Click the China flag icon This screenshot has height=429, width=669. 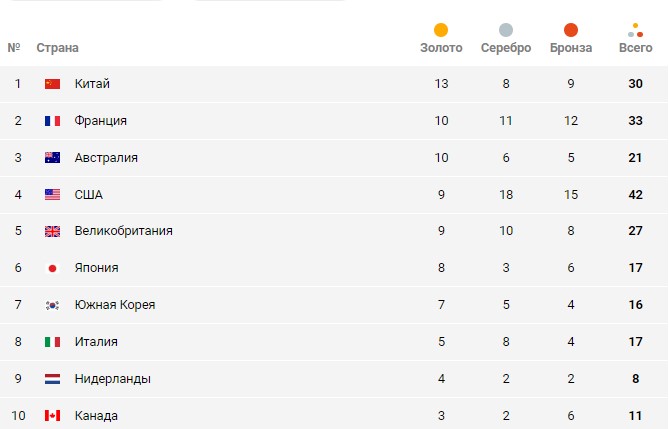[x=53, y=84]
